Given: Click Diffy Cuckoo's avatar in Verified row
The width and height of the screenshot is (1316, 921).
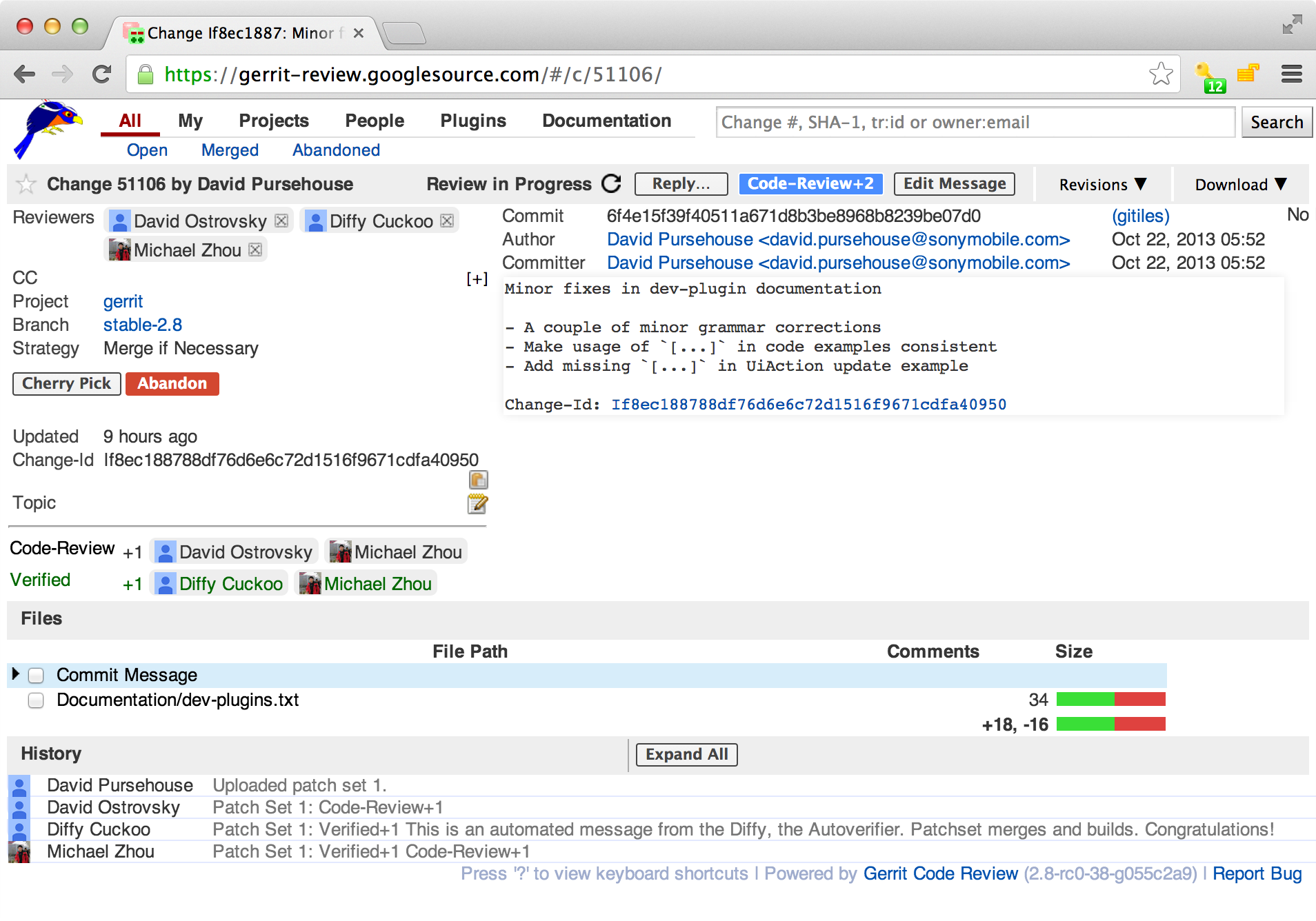Looking at the screenshot, I should (x=166, y=584).
